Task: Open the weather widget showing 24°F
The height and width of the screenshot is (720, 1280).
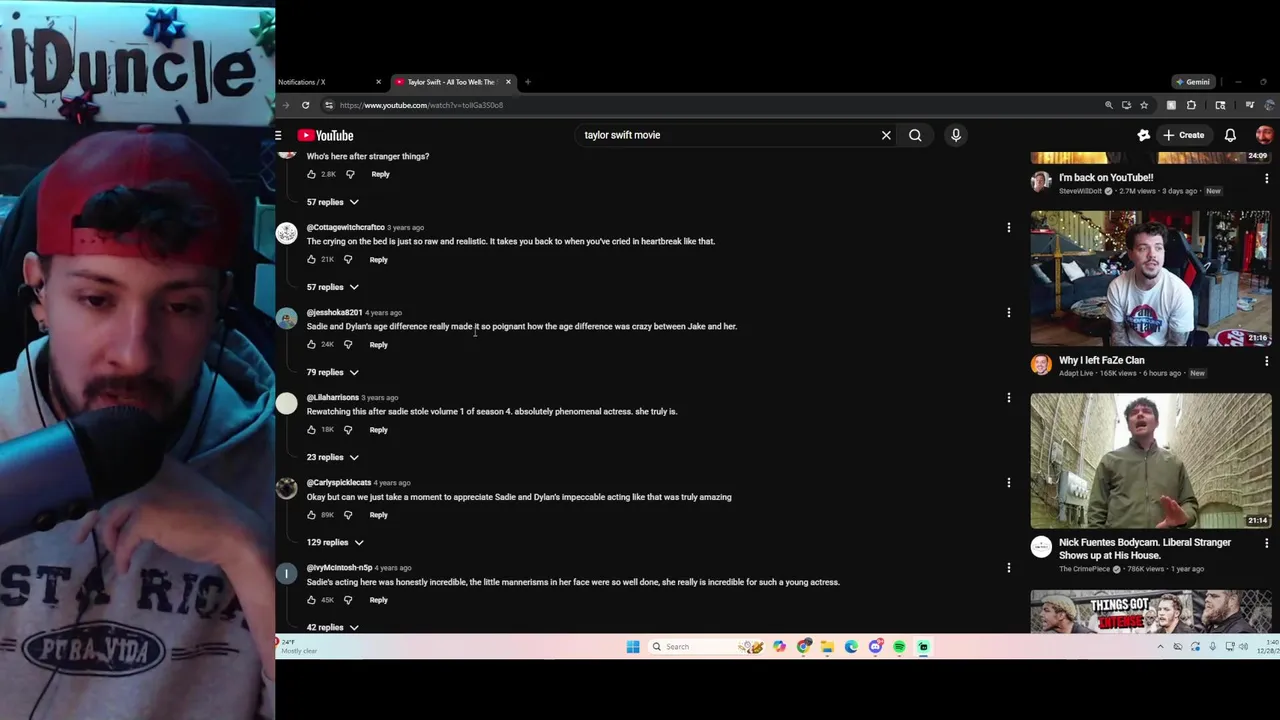Action: (x=298, y=646)
